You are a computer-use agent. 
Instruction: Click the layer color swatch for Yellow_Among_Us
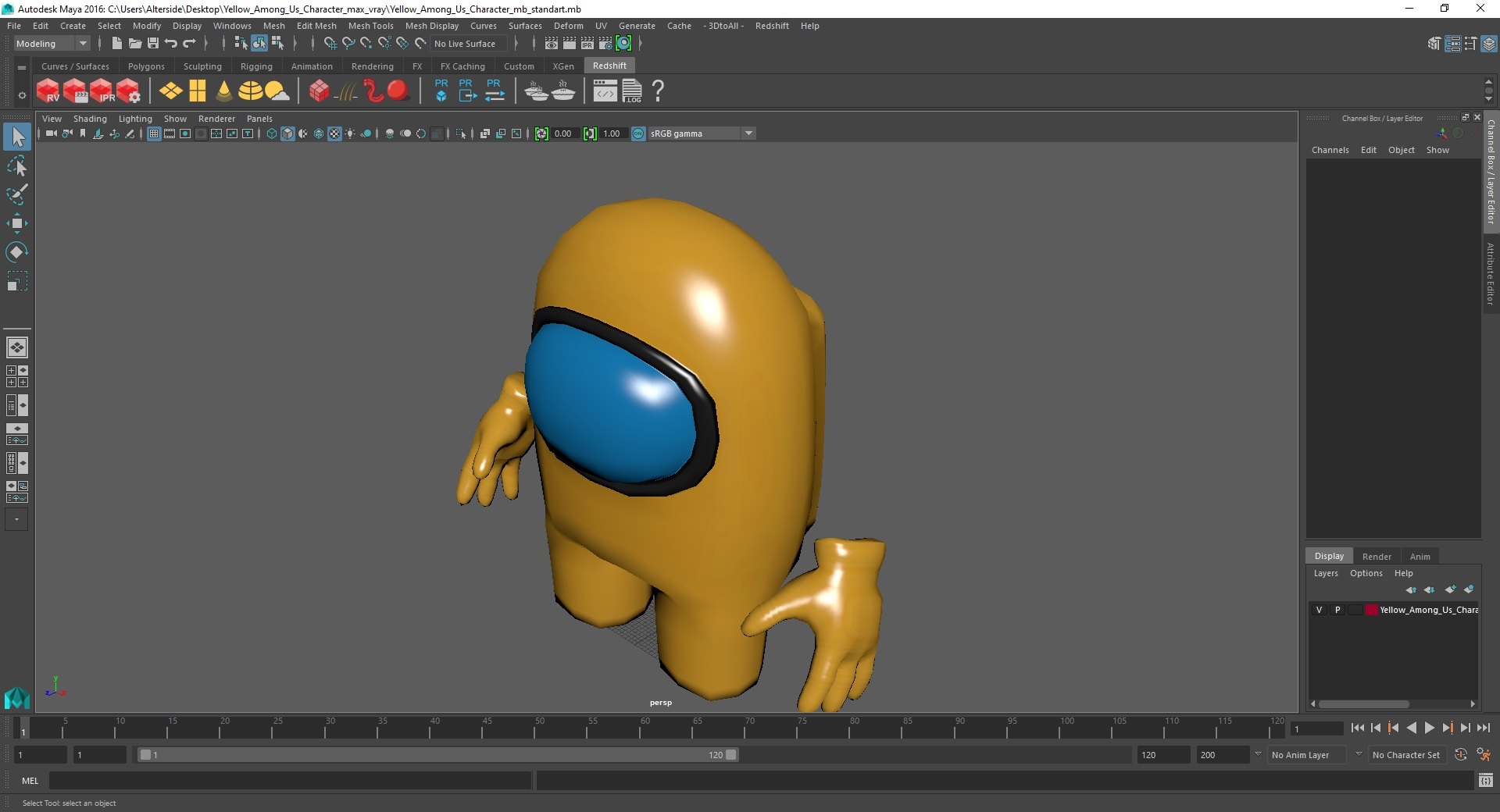(x=1371, y=610)
